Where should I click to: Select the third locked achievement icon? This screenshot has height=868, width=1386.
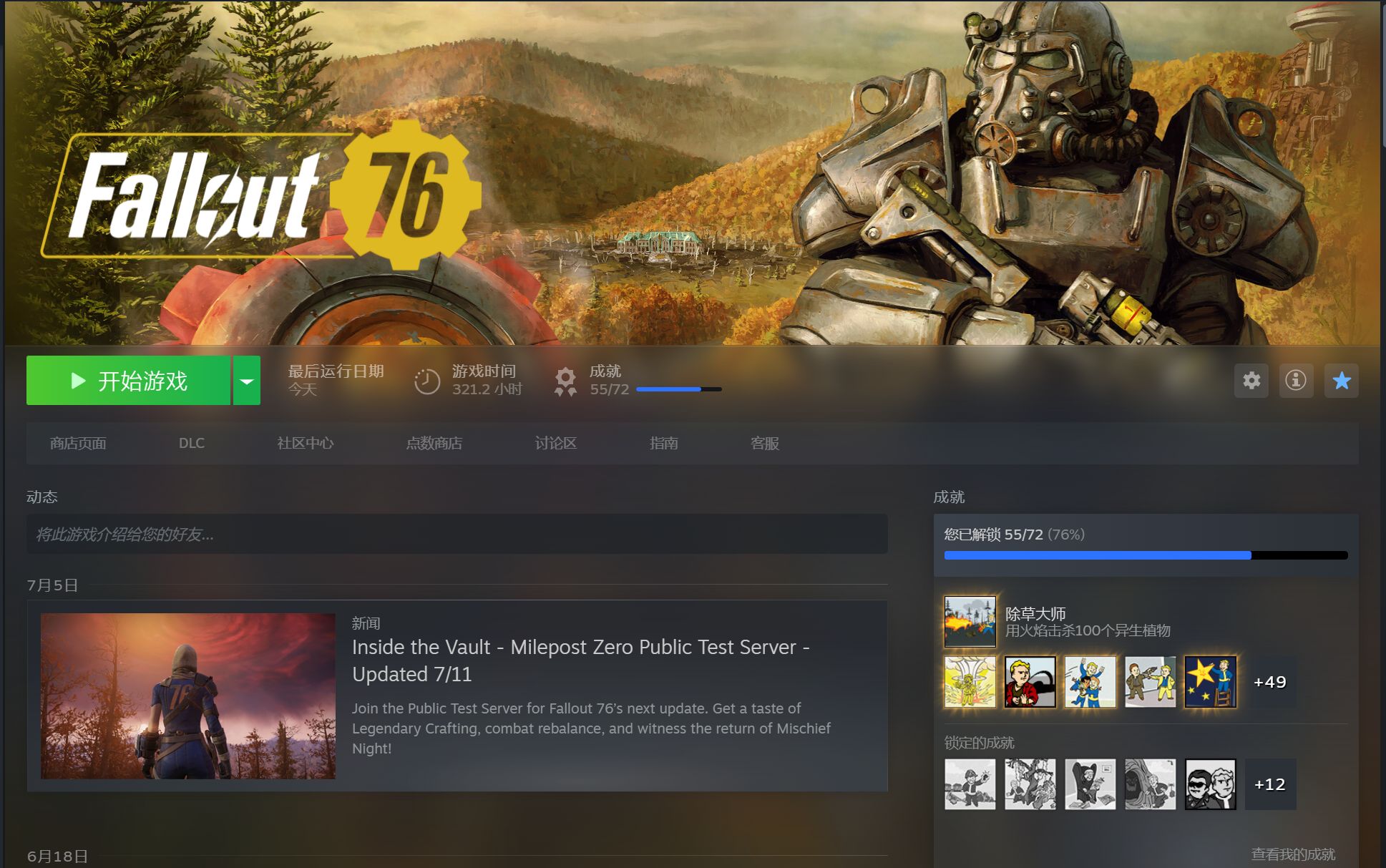[1090, 784]
